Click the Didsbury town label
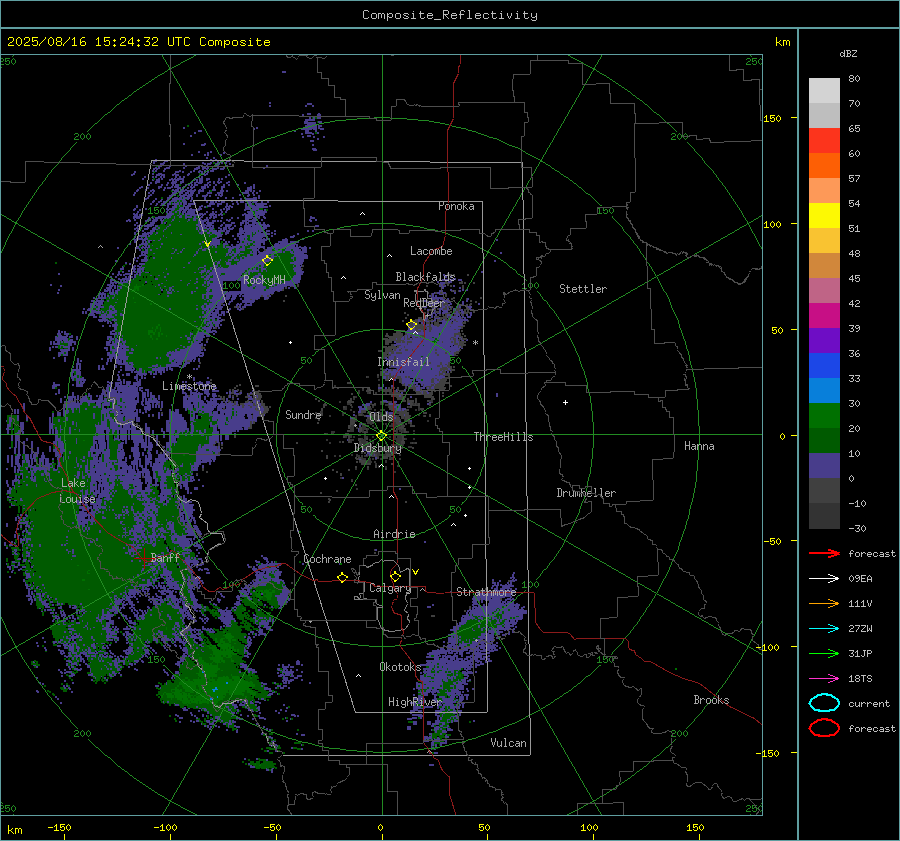This screenshot has width=900, height=841. point(377,448)
